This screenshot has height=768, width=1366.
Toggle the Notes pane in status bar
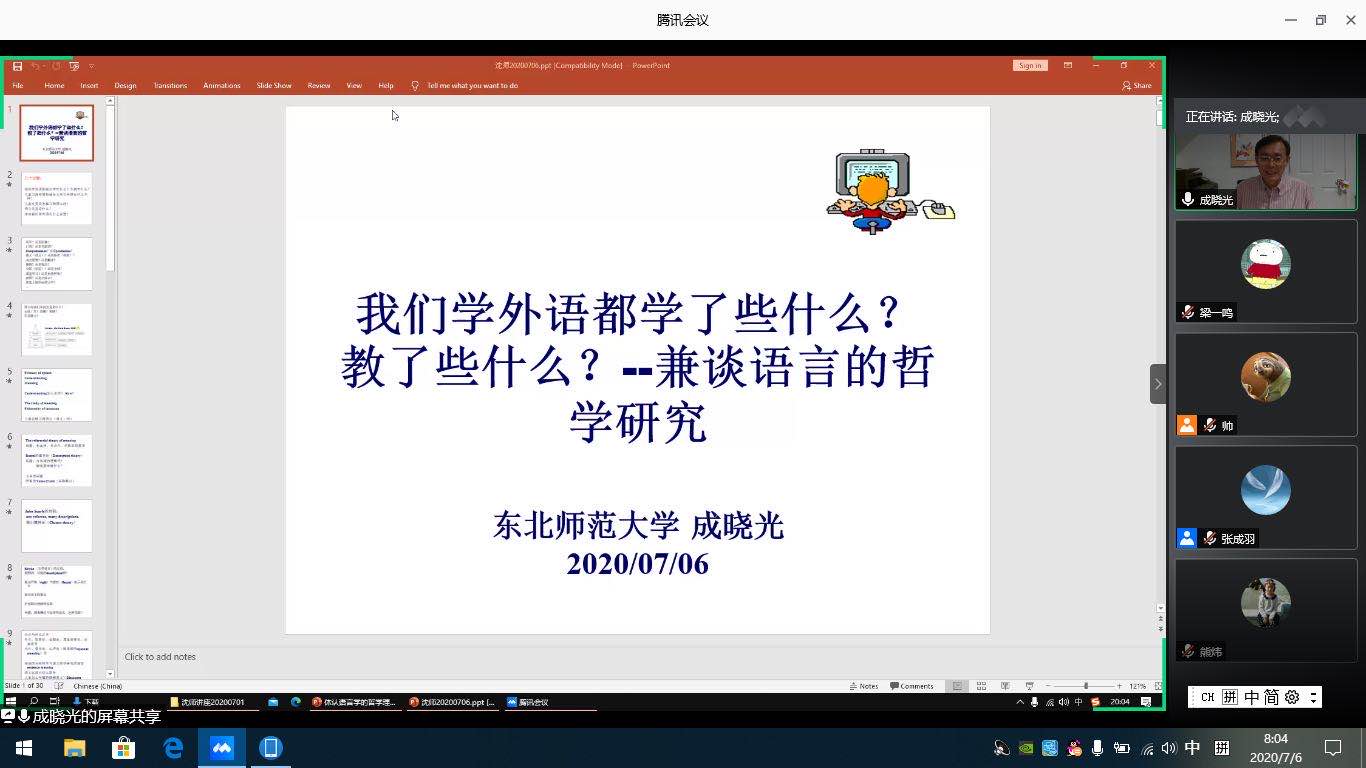point(863,686)
